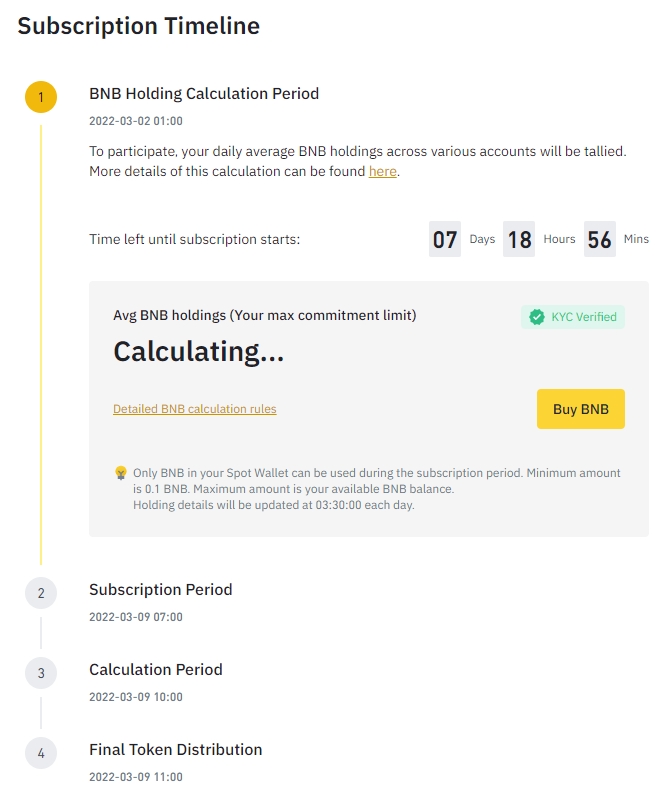Select the Subscription Period step title
The height and width of the screenshot is (803, 672).
coord(161,590)
